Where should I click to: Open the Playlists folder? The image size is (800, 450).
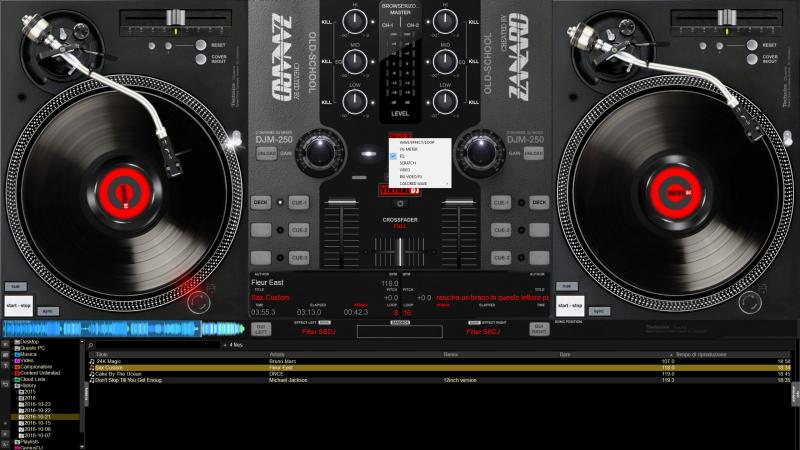click(29, 442)
